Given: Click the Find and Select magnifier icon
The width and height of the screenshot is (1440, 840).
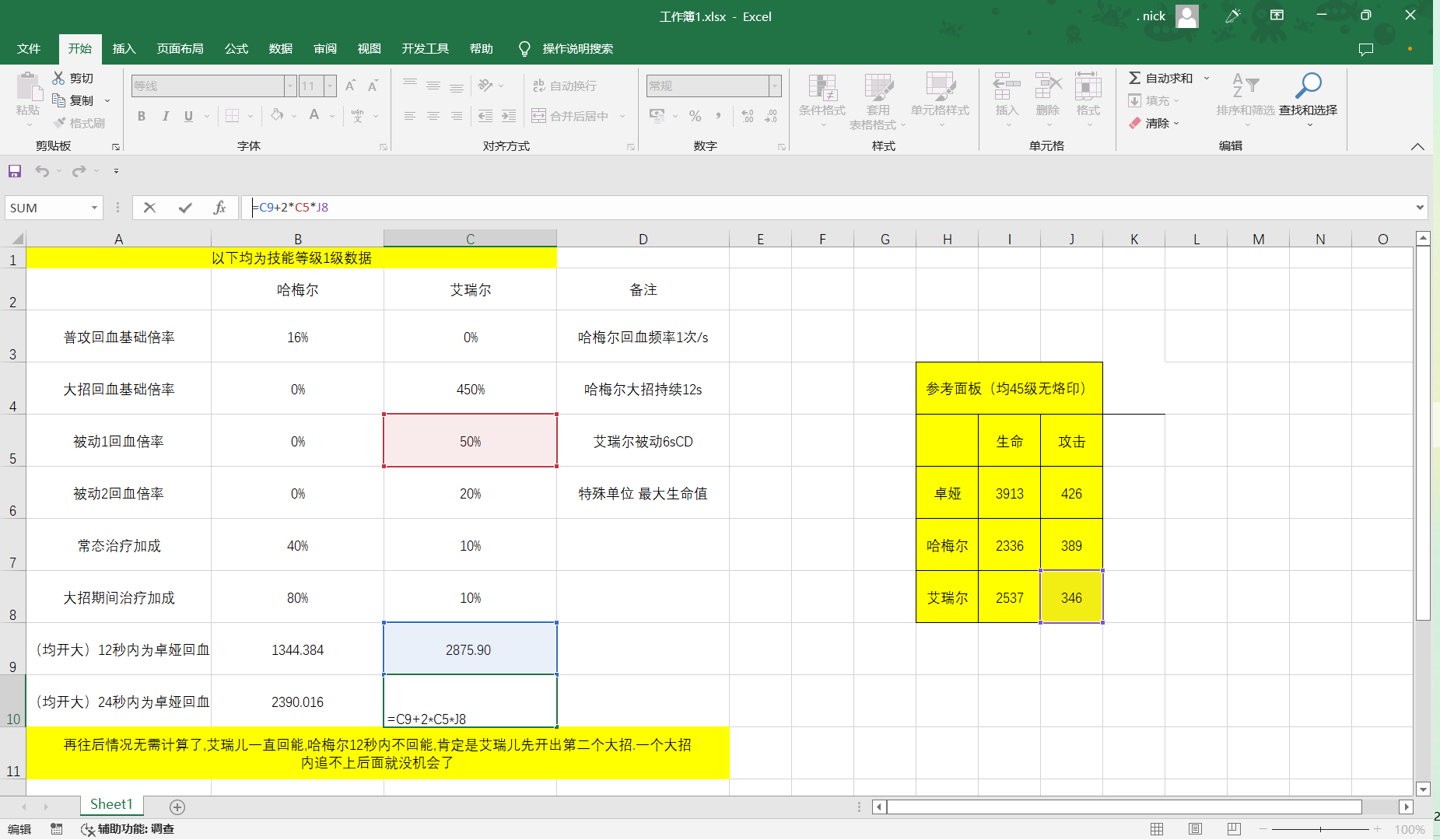Looking at the screenshot, I should [x=1308, y=86].
